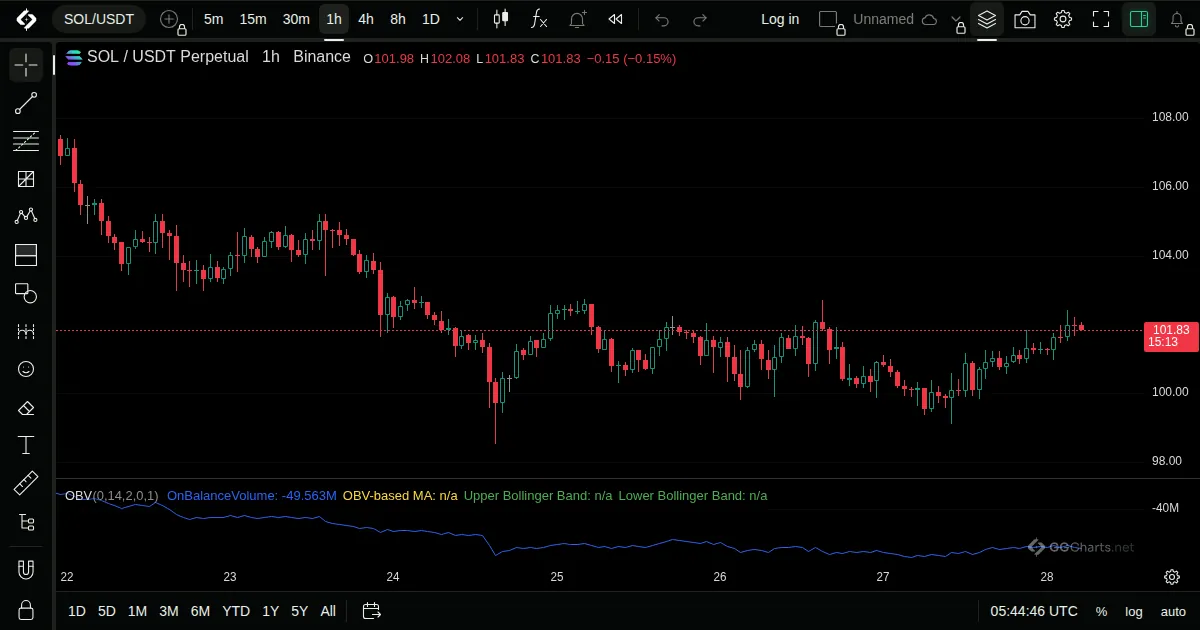Set range to 6M
1200x630 pixels.
(x=200, y=611)
